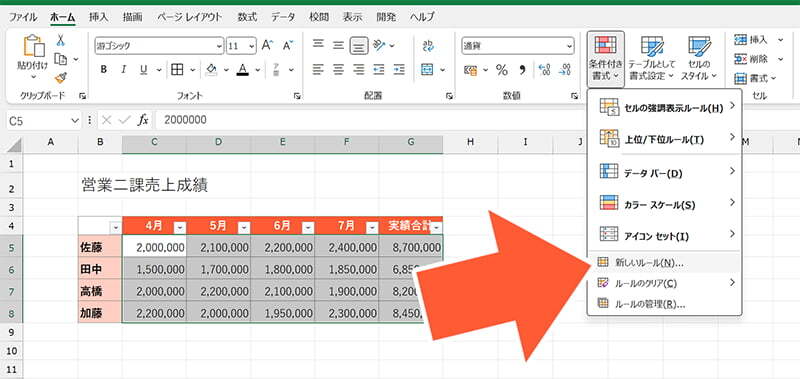Click the Paste clipboard icon
The height and width of the screenshot is (379, 800).
pos(33,46)
